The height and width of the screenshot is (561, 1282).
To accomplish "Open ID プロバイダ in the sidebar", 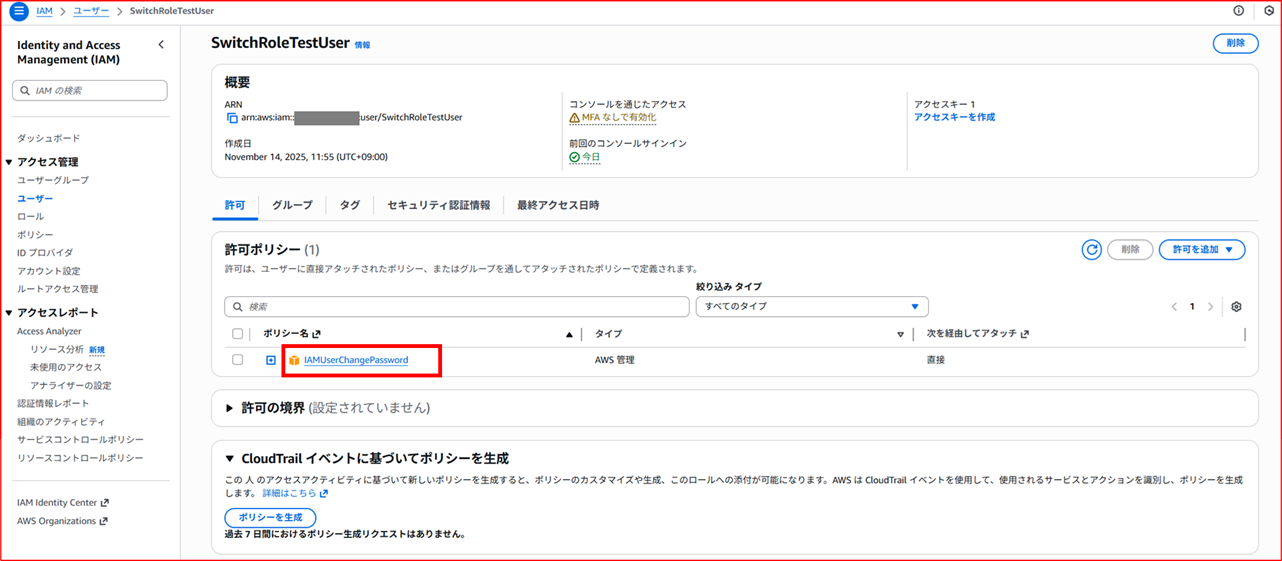I will (45, 253).
